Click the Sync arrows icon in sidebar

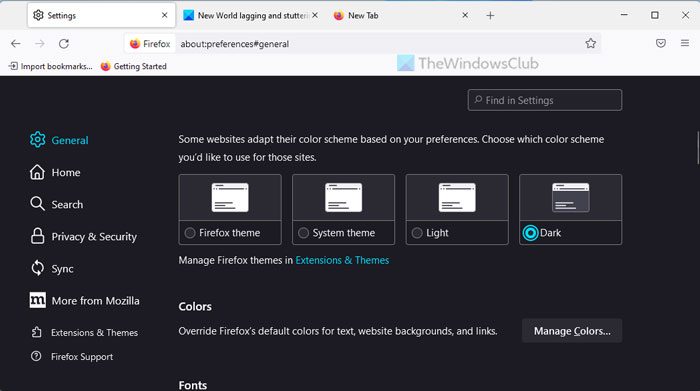38,268
